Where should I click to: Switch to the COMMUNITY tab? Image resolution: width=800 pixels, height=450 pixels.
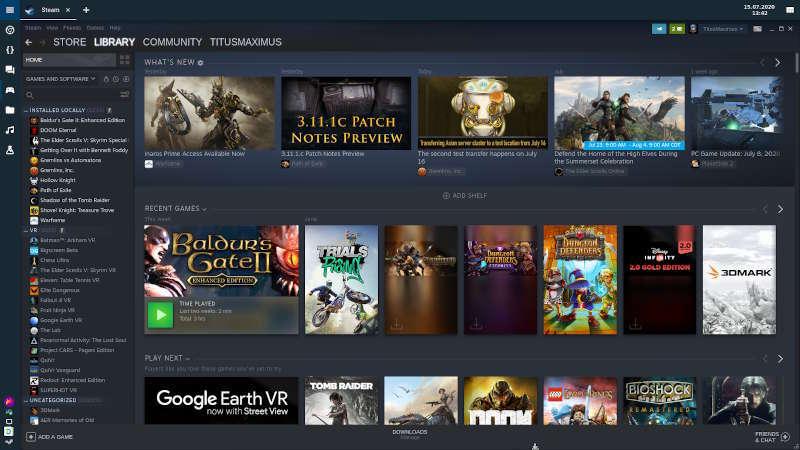tap(172, 42)
